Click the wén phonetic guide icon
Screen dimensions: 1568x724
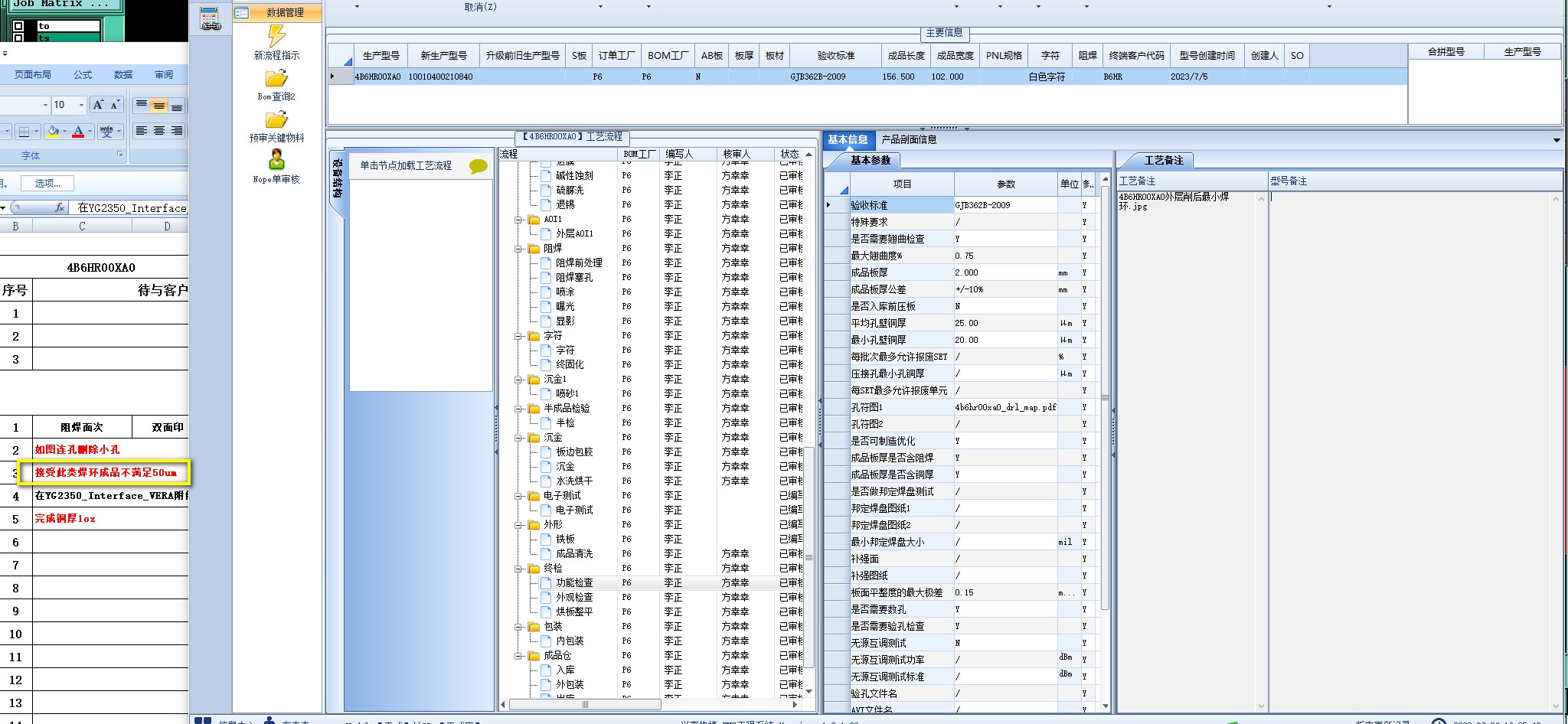point(106,132)
